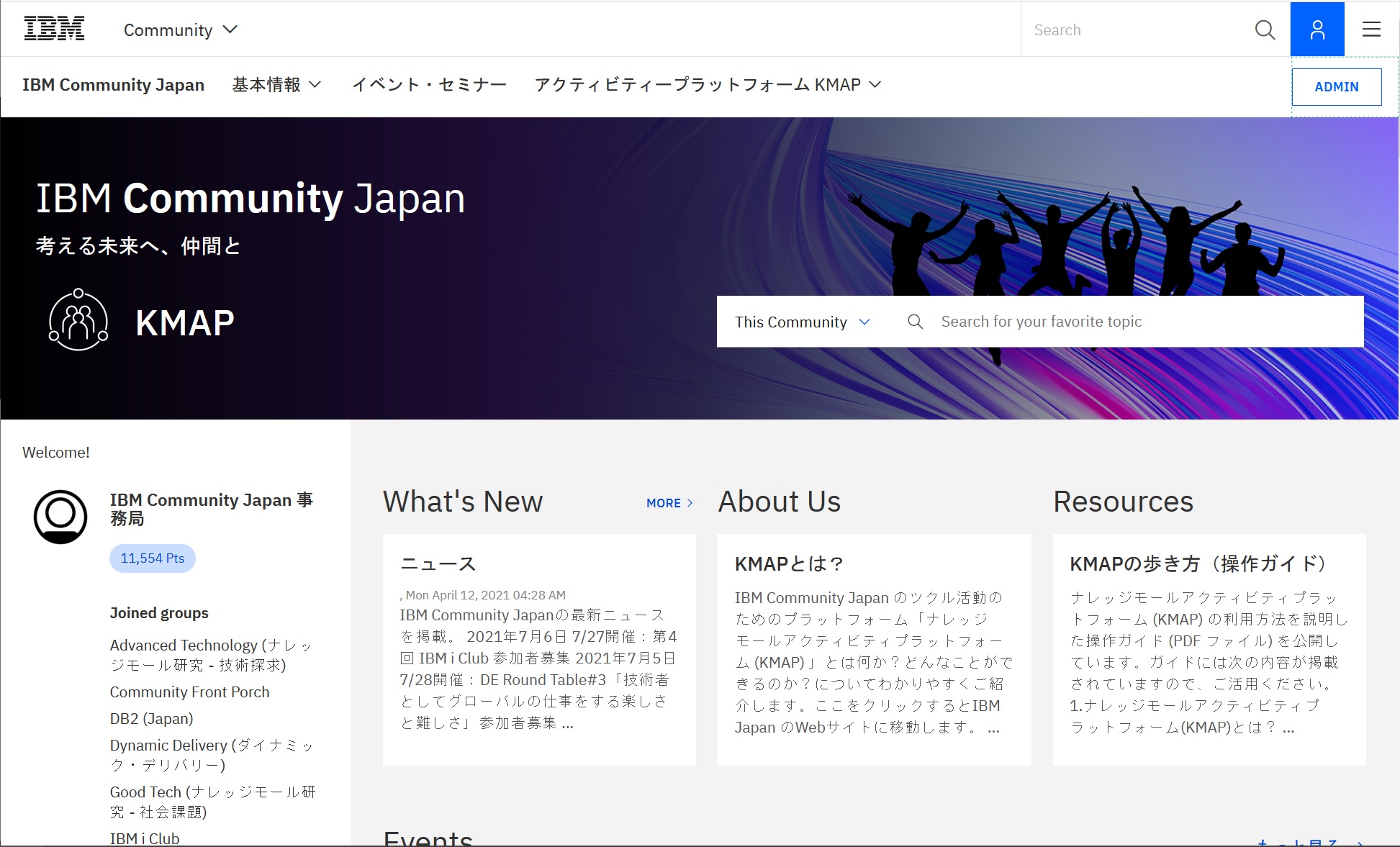
Task: Open DB2 (Japan) group link
Action: point(151,718)
